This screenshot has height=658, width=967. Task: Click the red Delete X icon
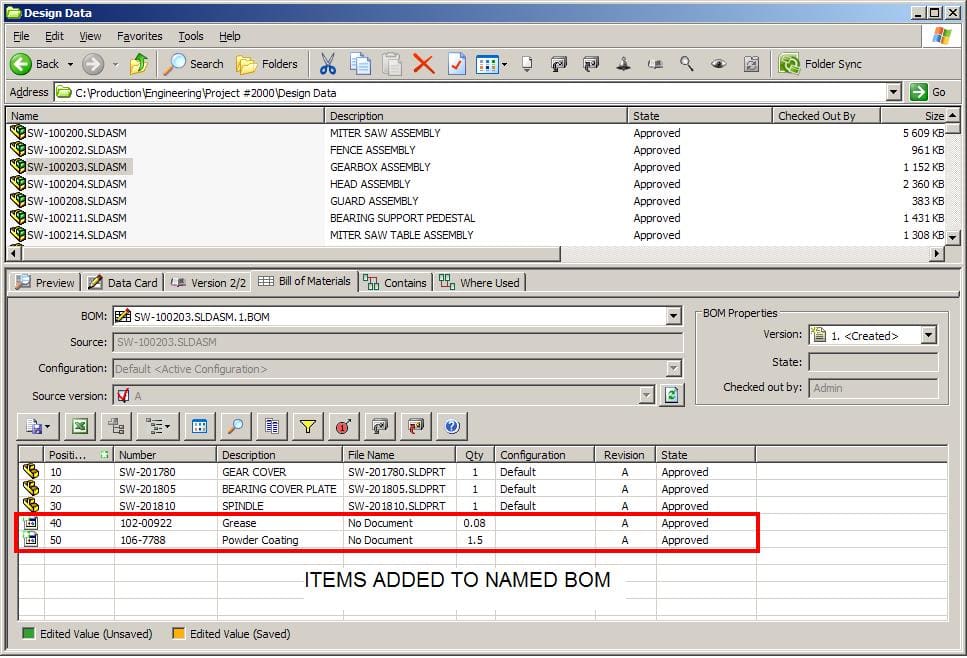pyautogui.click(x=423, y=64)
